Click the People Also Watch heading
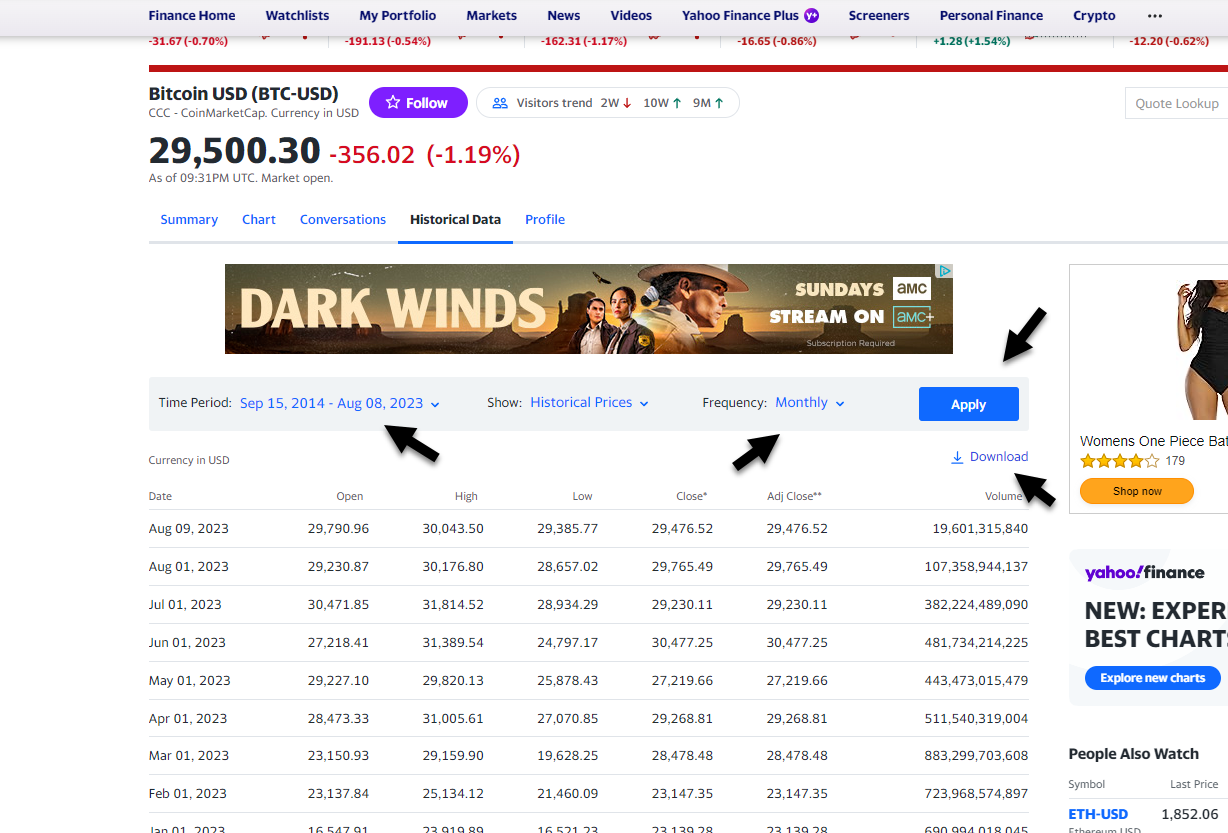1228x833 pixels. tap(1134, 754)
